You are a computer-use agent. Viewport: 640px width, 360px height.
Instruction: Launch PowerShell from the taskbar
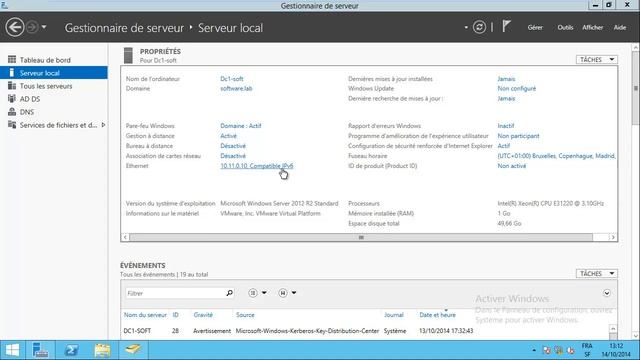71,350
